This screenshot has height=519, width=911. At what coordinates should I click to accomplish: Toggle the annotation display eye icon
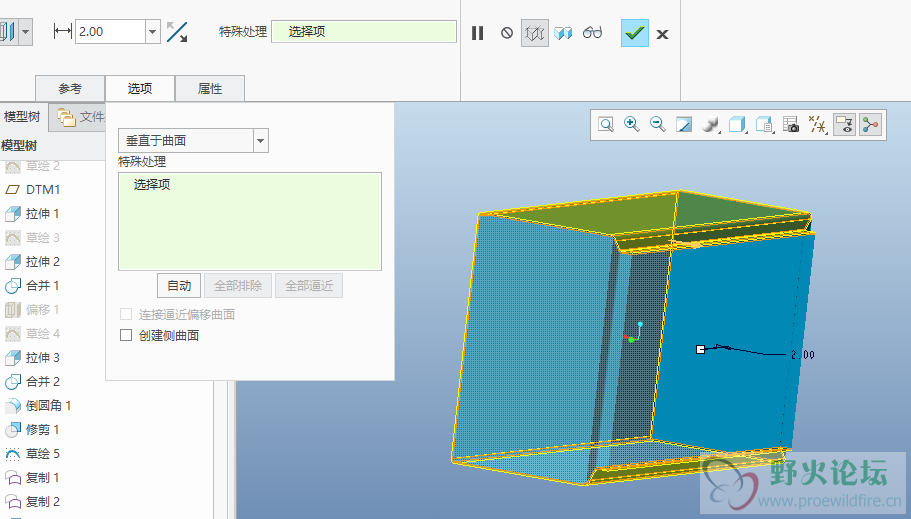point(844,124)
